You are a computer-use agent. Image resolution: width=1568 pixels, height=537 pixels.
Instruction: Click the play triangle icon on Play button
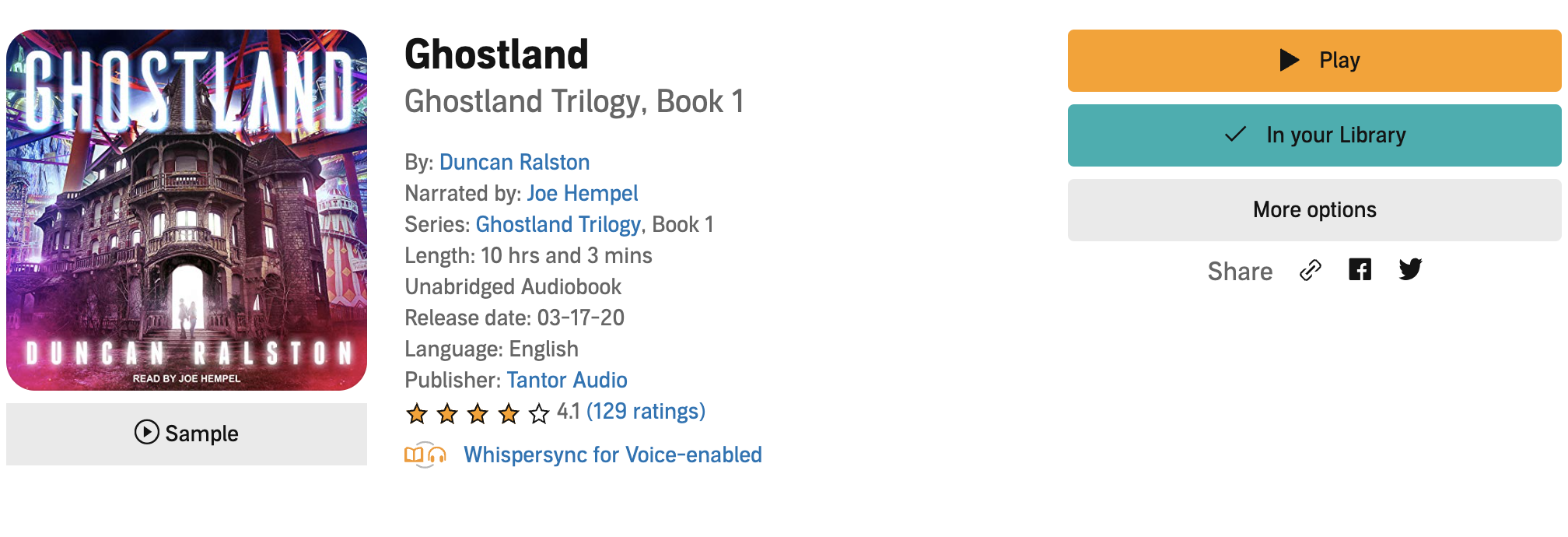click(1289, 60)
